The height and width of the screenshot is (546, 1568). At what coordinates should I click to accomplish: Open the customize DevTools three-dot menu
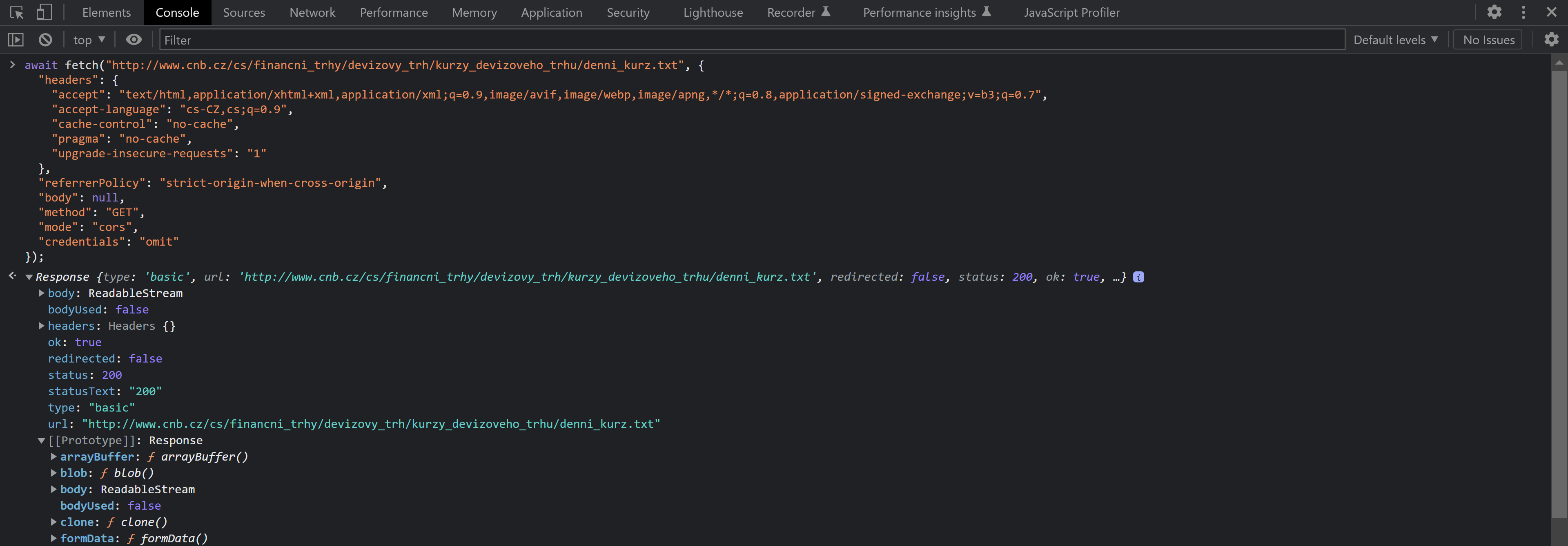(1523, 11)
